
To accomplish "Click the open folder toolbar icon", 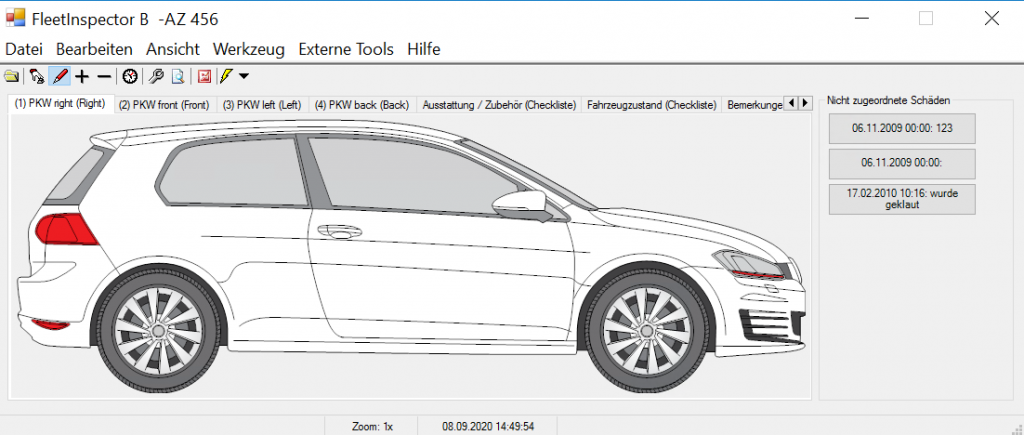I will click(12, 77).
